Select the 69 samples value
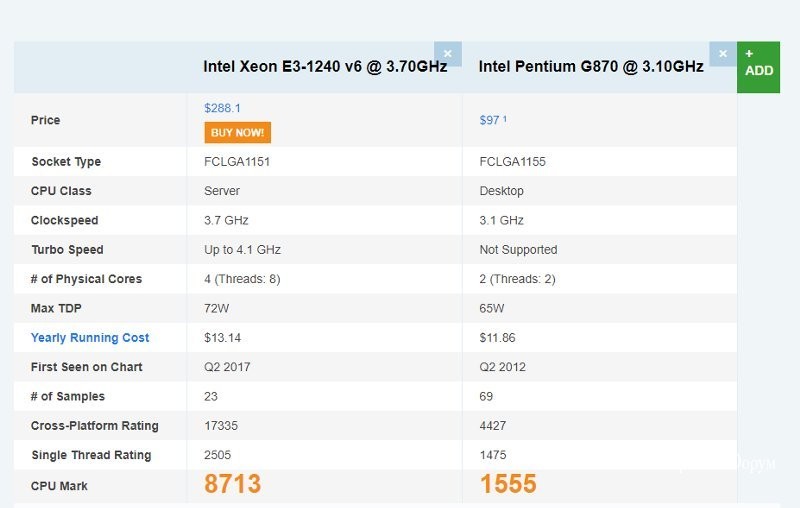800x508 pixels. (x=486, y=396)
